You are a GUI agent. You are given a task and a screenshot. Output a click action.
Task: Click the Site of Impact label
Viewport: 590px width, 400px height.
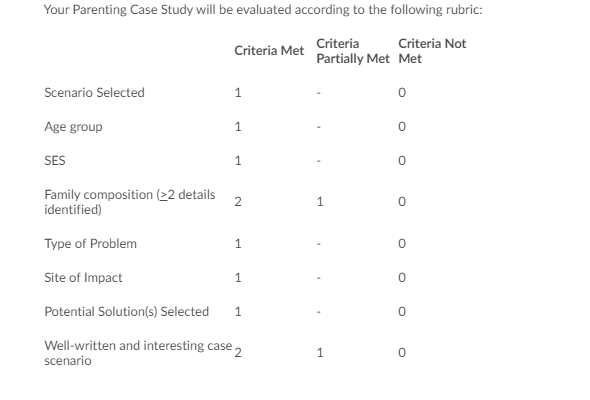[x=83, y=278]
